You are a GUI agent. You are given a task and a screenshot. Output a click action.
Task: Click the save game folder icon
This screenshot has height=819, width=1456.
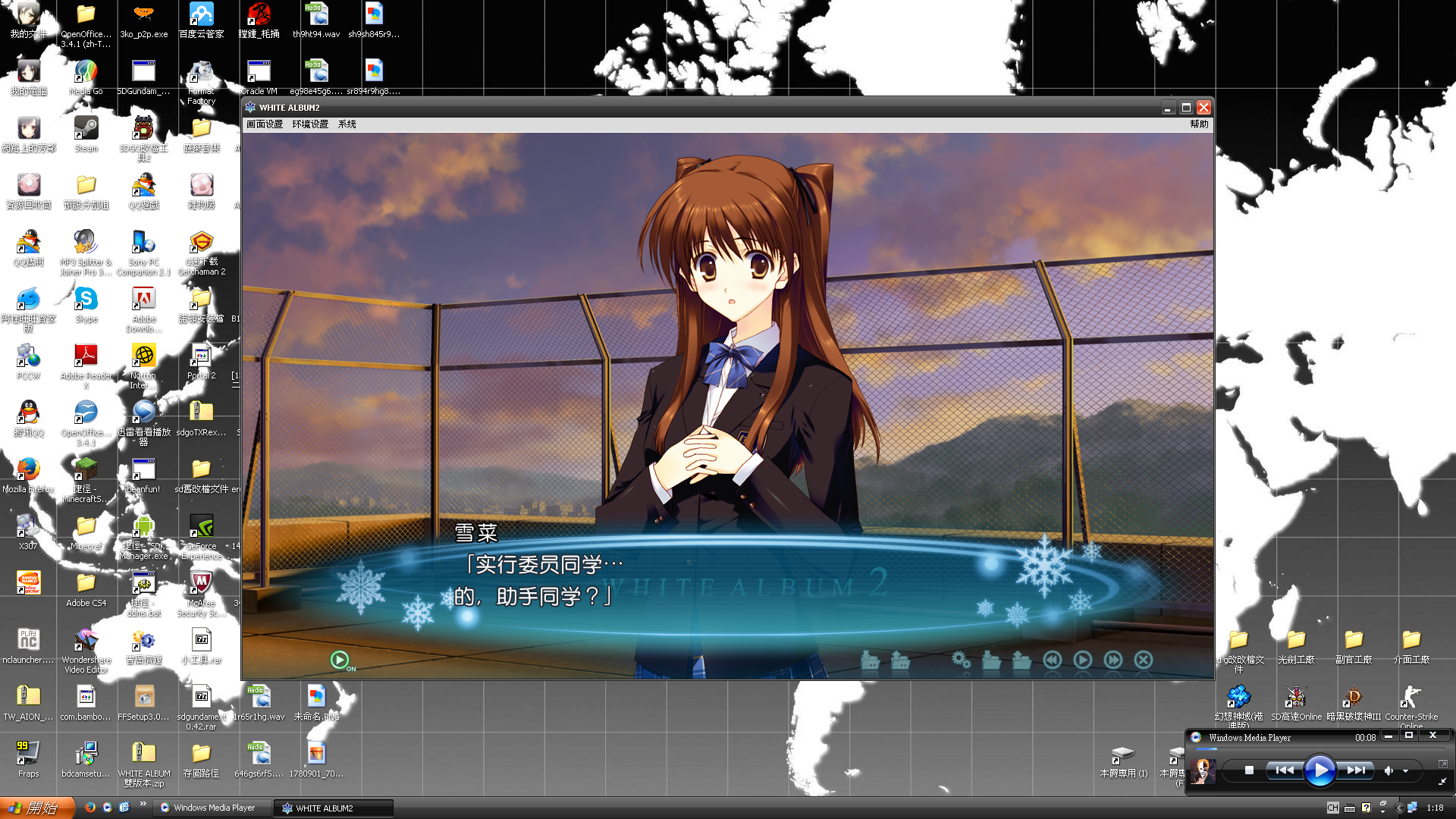coord(991,661)
